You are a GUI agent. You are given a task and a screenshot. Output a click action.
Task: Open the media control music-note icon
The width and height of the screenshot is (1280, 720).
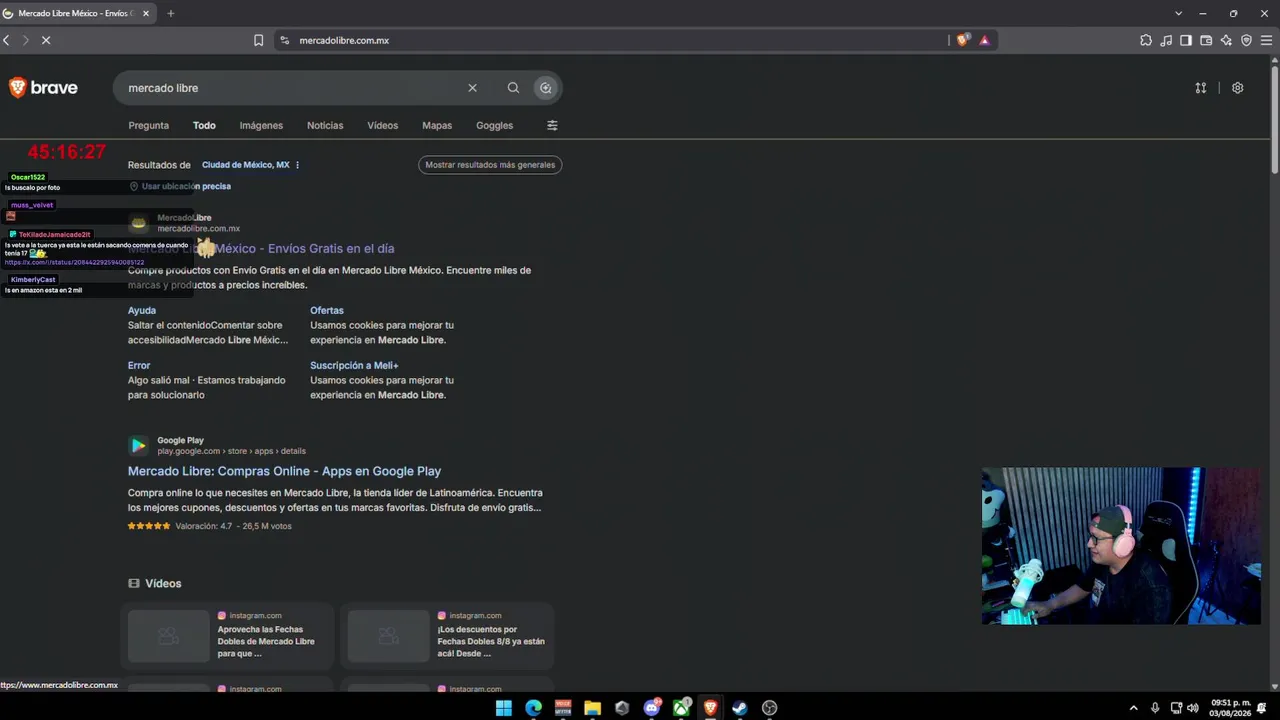point(1166,40)
